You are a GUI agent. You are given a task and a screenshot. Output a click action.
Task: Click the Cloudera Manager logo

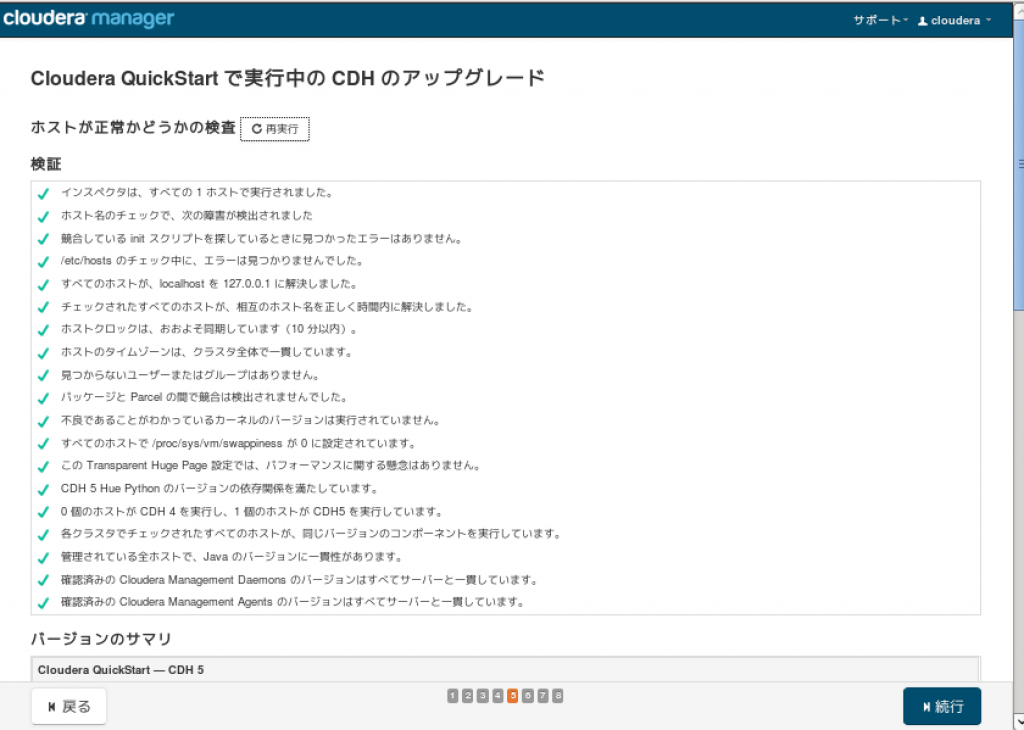(x=88, y=18)
